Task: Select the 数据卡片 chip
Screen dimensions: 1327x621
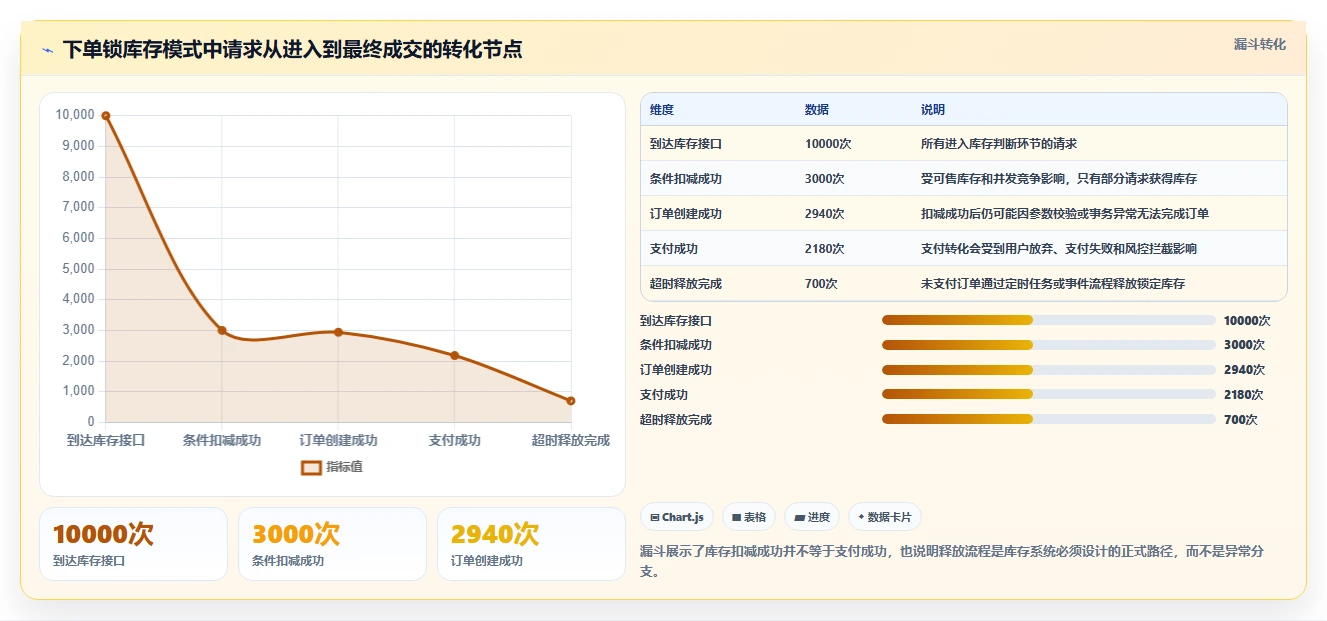Action: (885, 517)
